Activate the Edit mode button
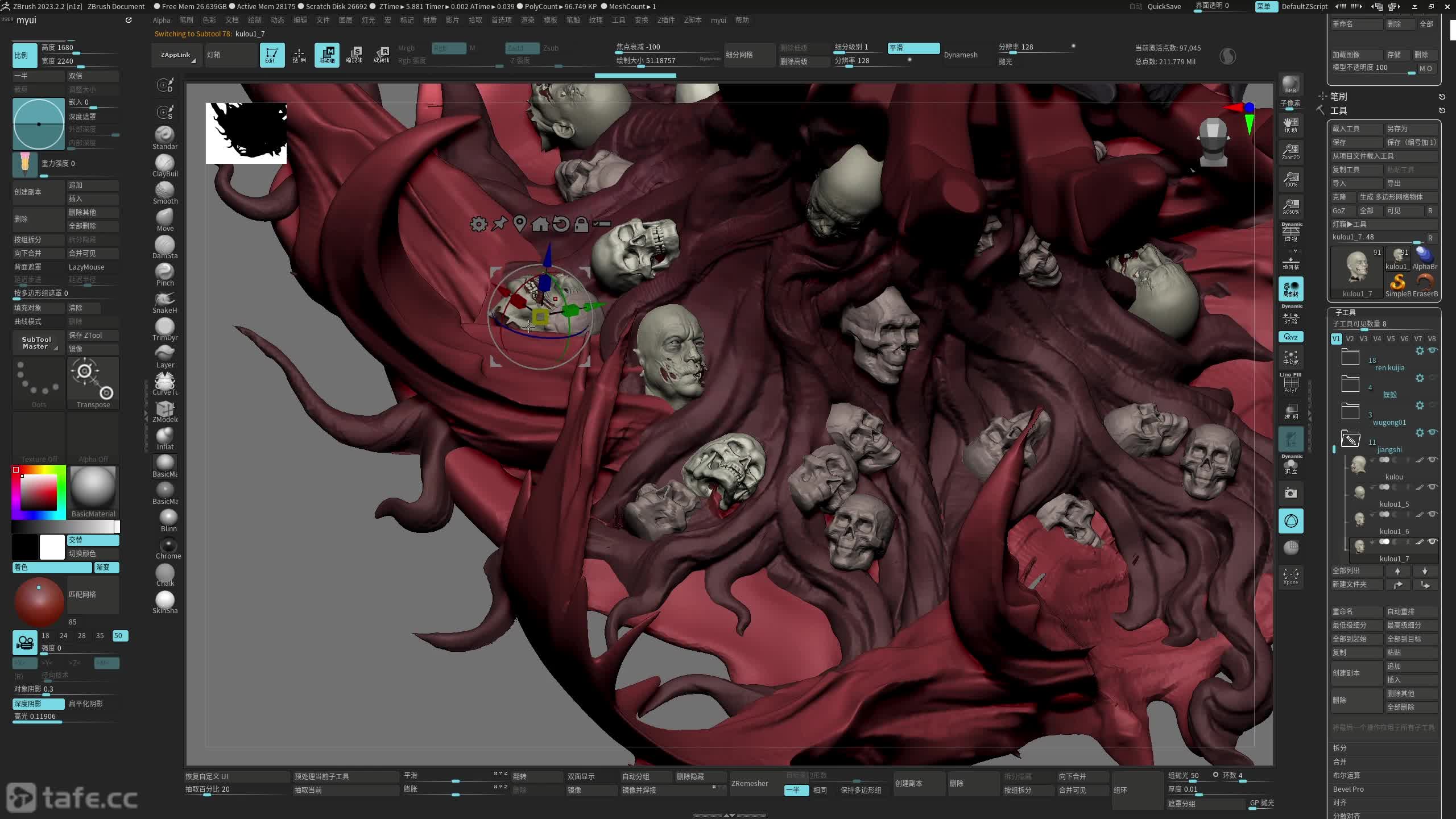The width and height of the screenshot is (1456, 819). pyautogui.click(x=272, y=55)
